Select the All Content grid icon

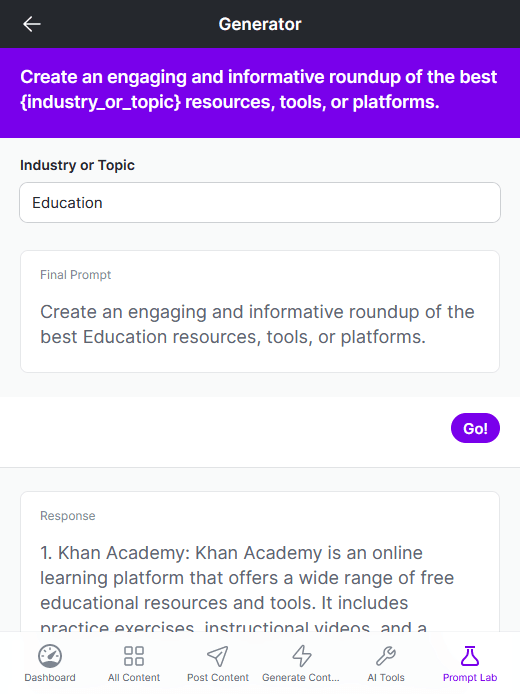pos(134,655)
